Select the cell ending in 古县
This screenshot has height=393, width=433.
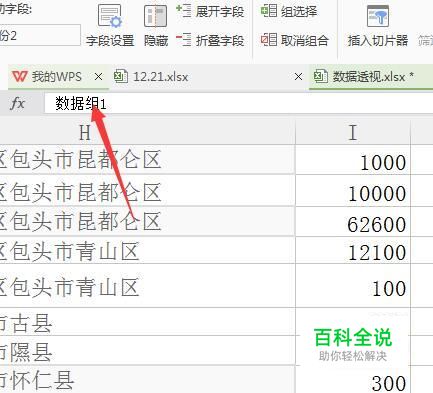pyautogui.click(x=147, y=322)
